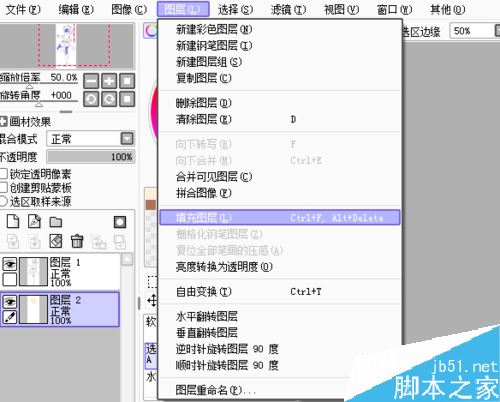
Task: Open the 文件 menu
Action: [x=23, y=9]
